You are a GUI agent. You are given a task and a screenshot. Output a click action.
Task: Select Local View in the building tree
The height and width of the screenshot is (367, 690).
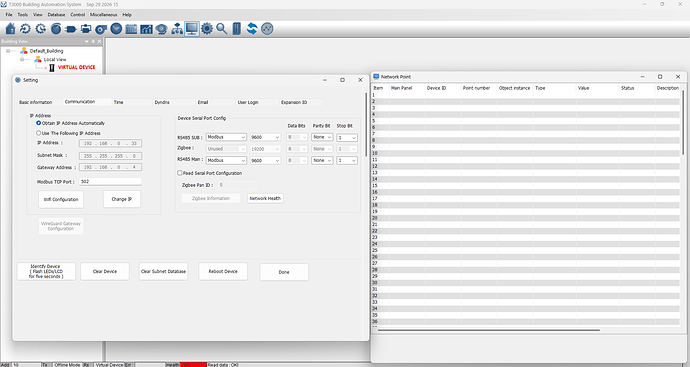click(x=55, y=59)
